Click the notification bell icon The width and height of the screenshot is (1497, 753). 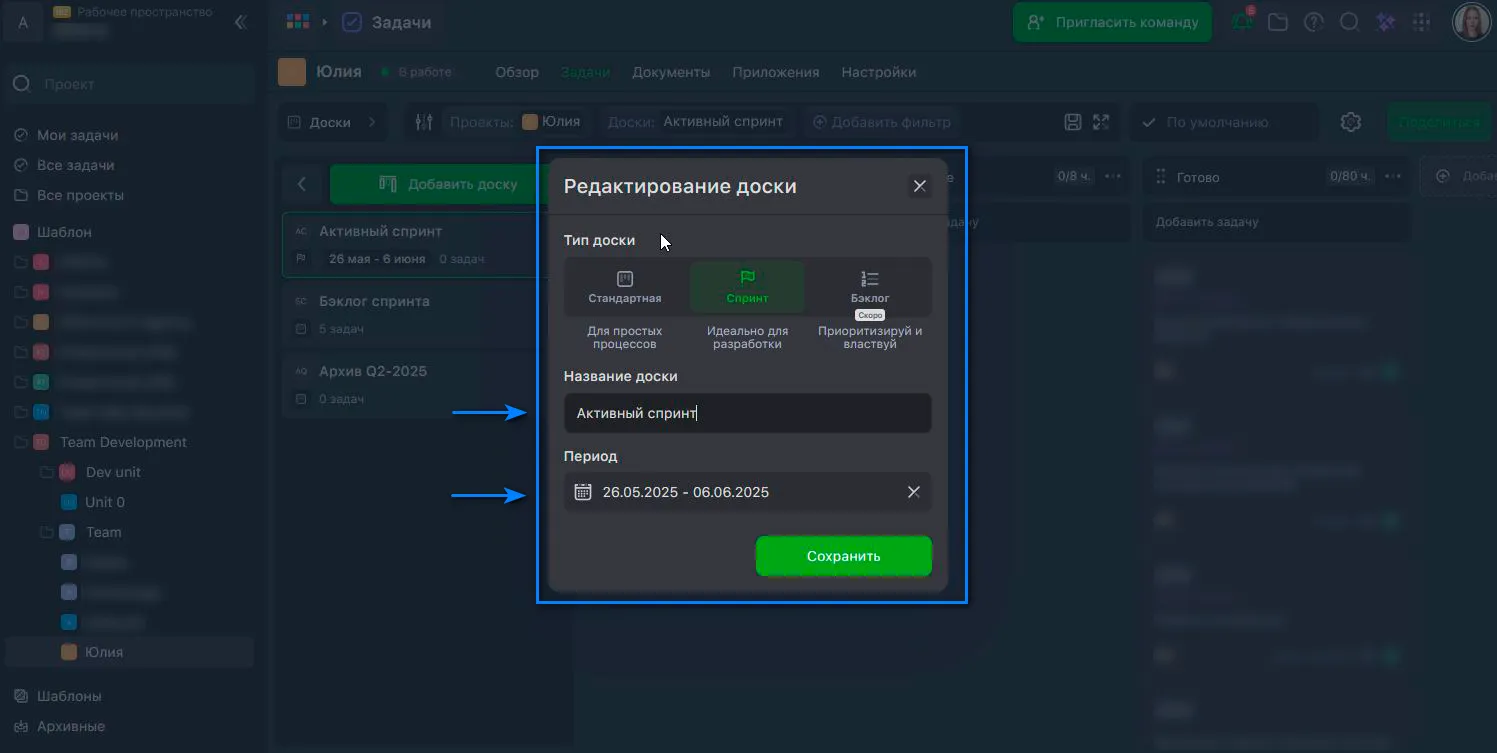point(1243,22)
